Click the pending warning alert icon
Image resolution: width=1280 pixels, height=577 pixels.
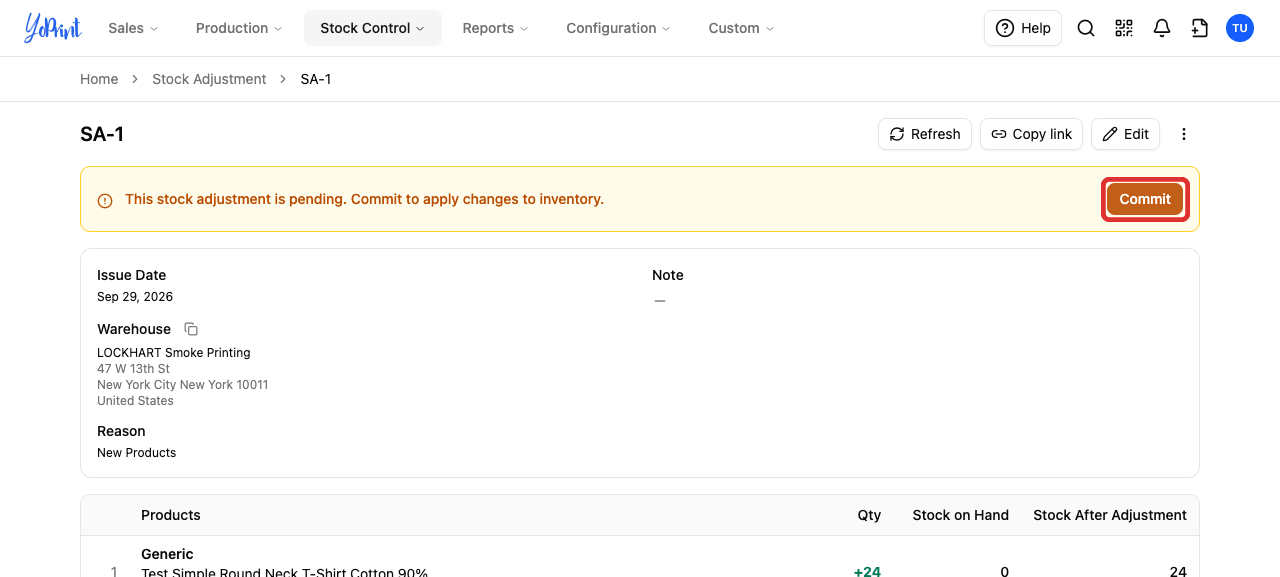click(105, 200)
